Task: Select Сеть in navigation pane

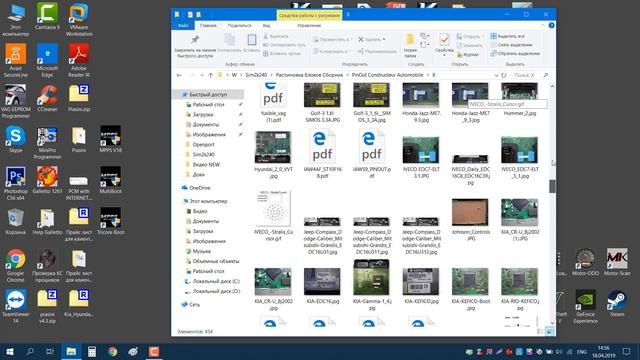Action: pos(194,304)
